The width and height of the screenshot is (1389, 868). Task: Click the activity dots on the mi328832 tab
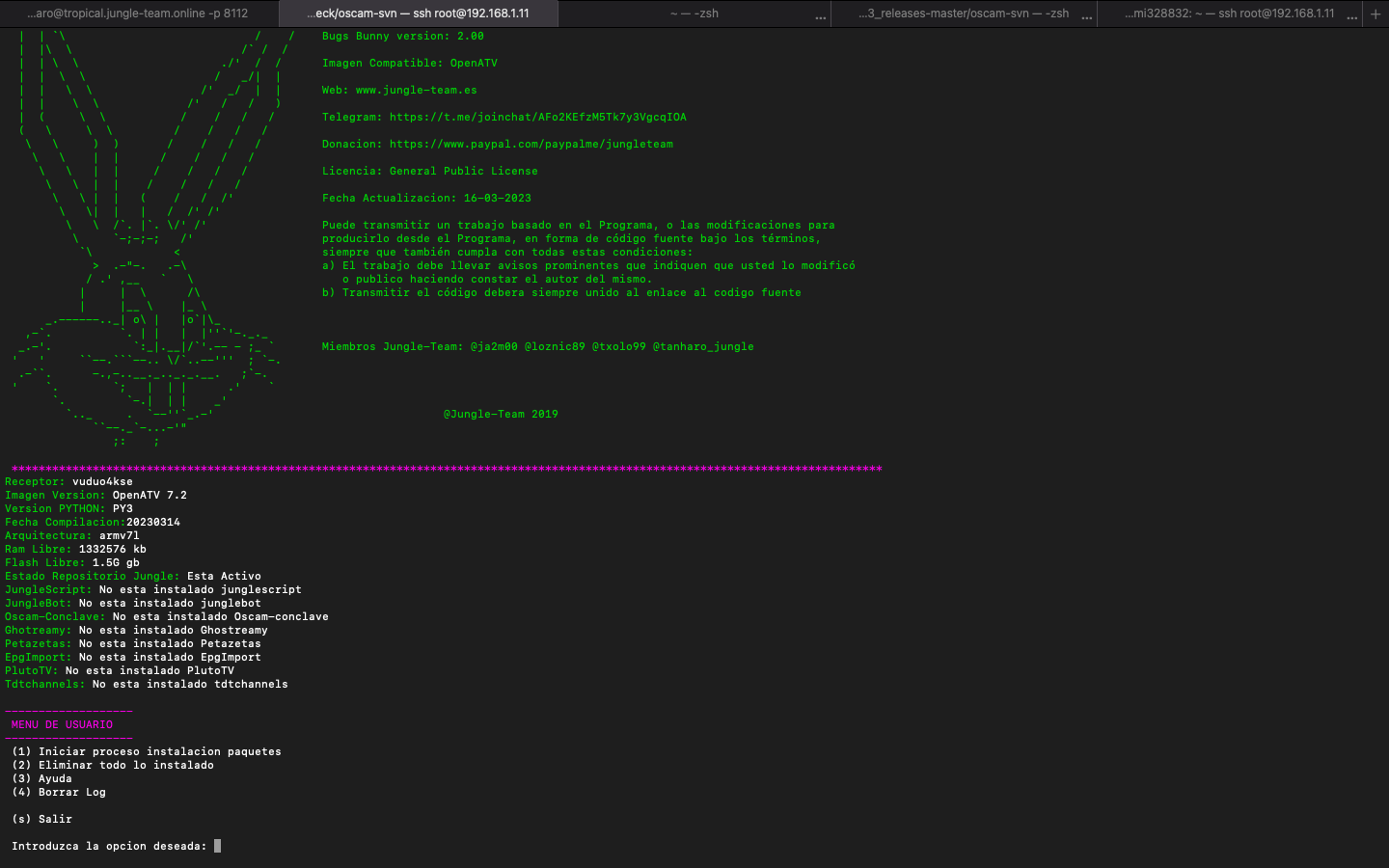pos(1352,16)
